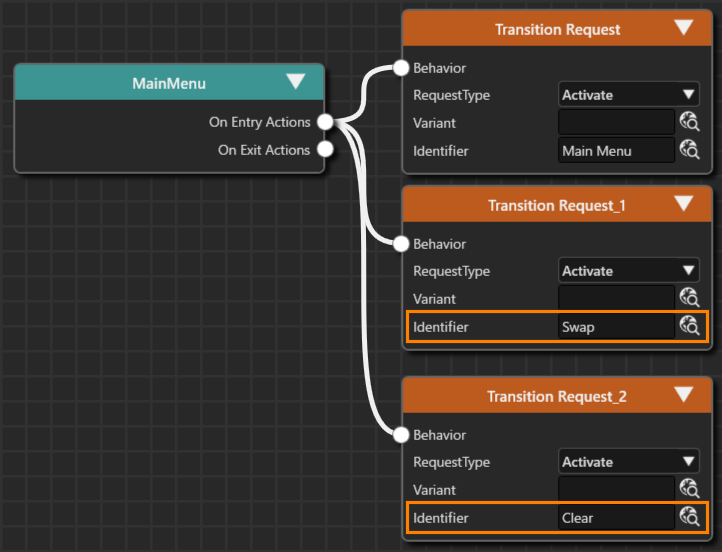Viewport: 722px width, 552px height.
Task: Click the On Entry Actions output port
Action: (325, 122)
